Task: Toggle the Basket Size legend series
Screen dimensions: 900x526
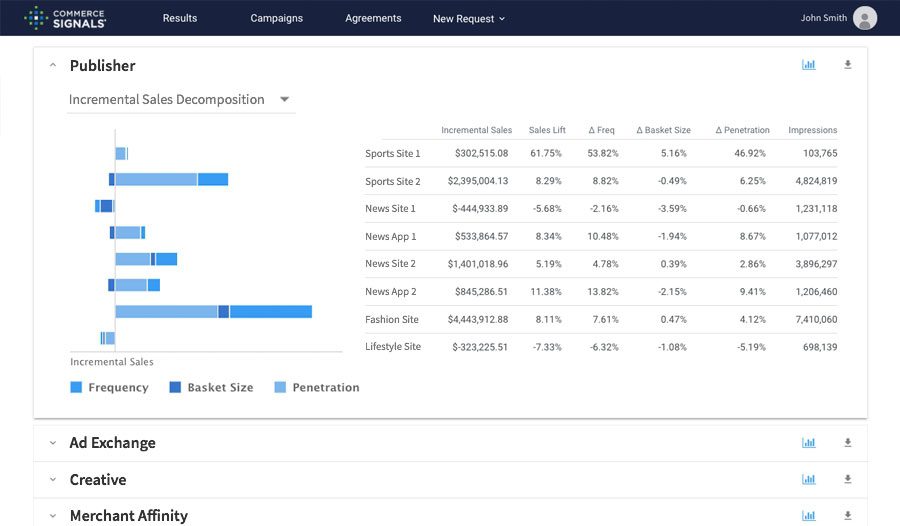Action: pos(211,388)
